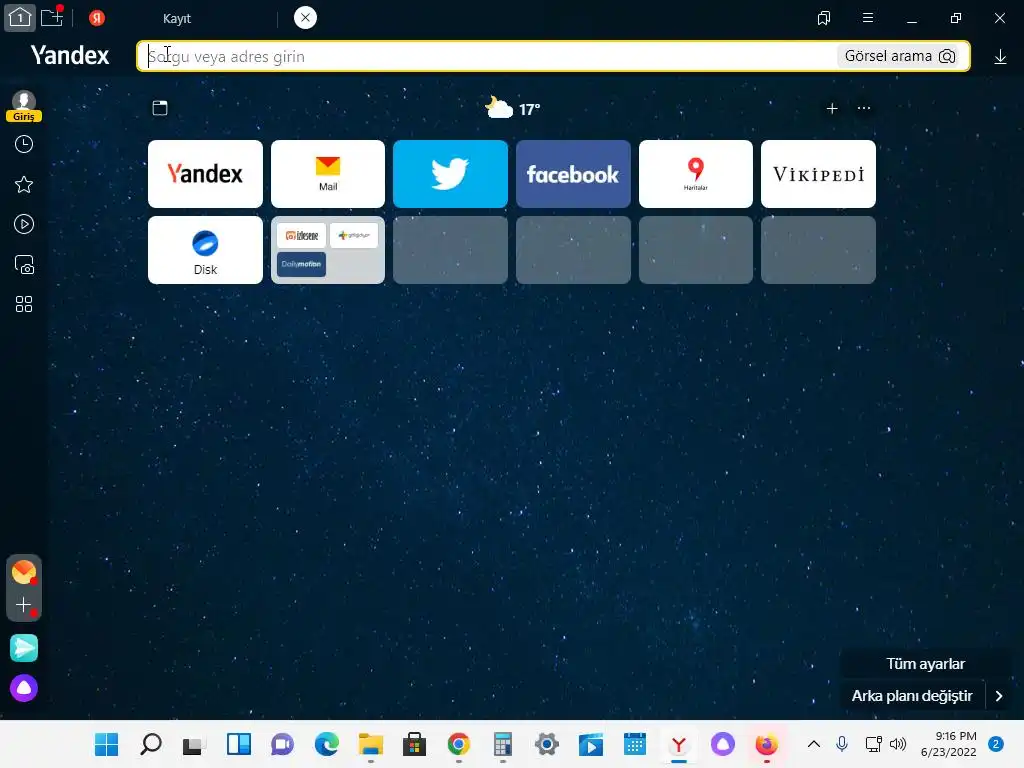Add a new tile with plus icon
The image size is (1024, 768).
832,108
